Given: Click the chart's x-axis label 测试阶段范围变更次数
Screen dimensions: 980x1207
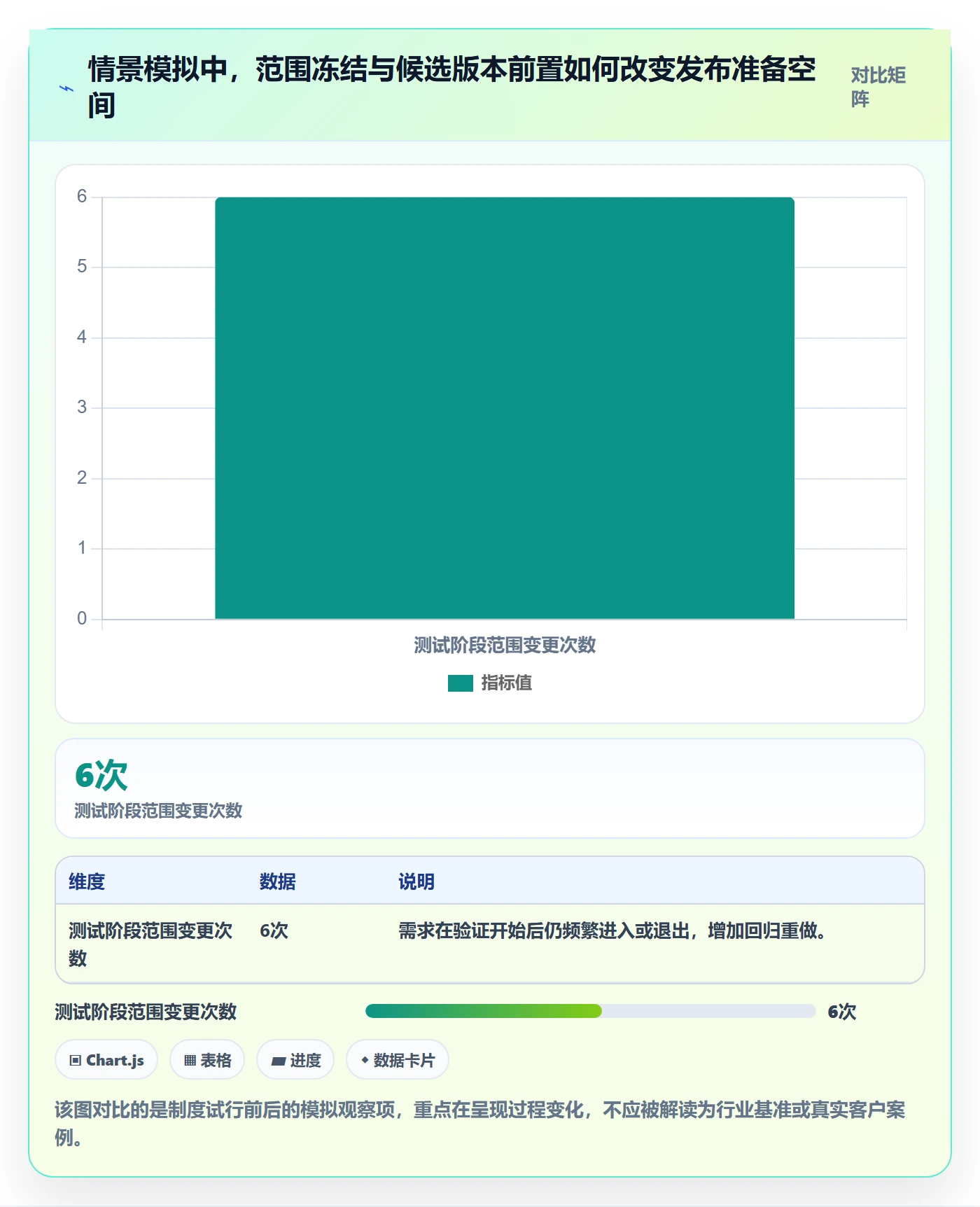Looking at the screenshot, I should coord(505,645).
